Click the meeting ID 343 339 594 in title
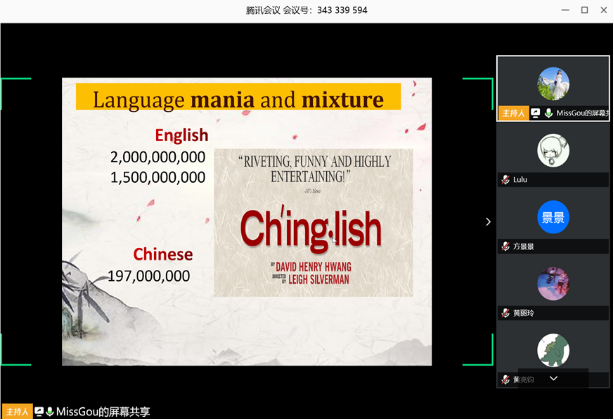Viewport: 614px width, 420px height. [x=342, y=10]
